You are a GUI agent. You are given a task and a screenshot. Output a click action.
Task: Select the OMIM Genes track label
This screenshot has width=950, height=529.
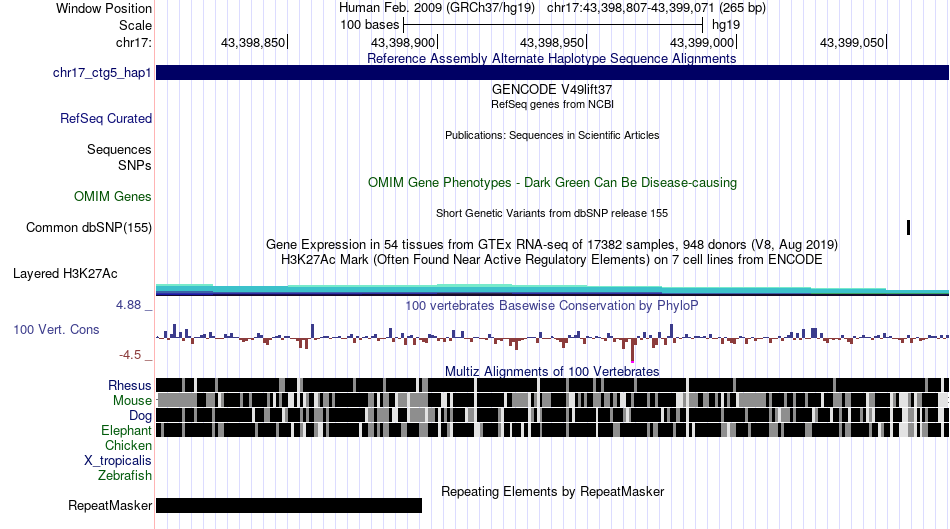tap(113, 196)
